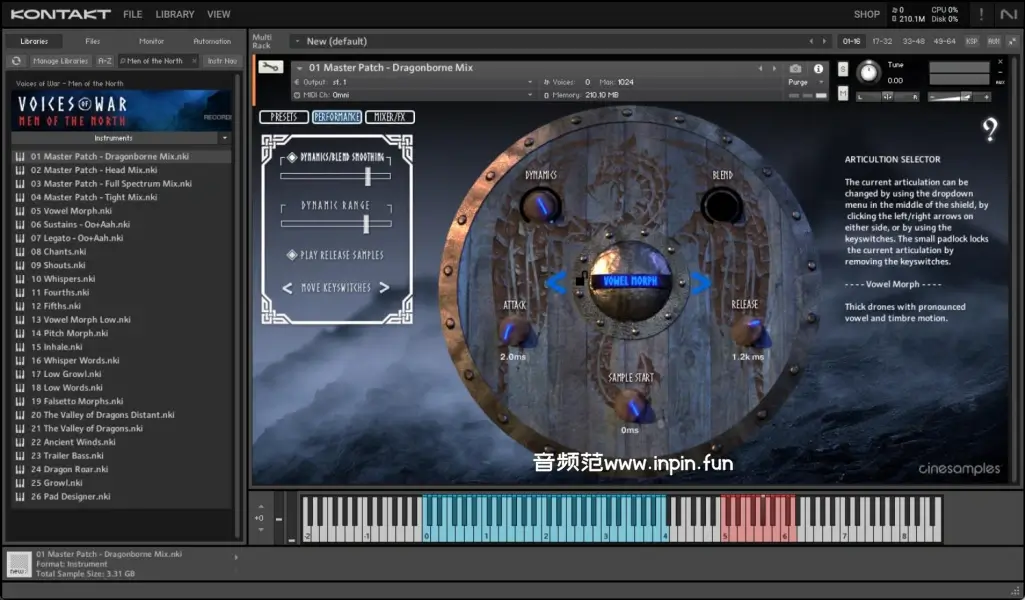Open the Vowel Morph articulation dropdown
This screenshot has width=1025, height=600.
point(629,281)
